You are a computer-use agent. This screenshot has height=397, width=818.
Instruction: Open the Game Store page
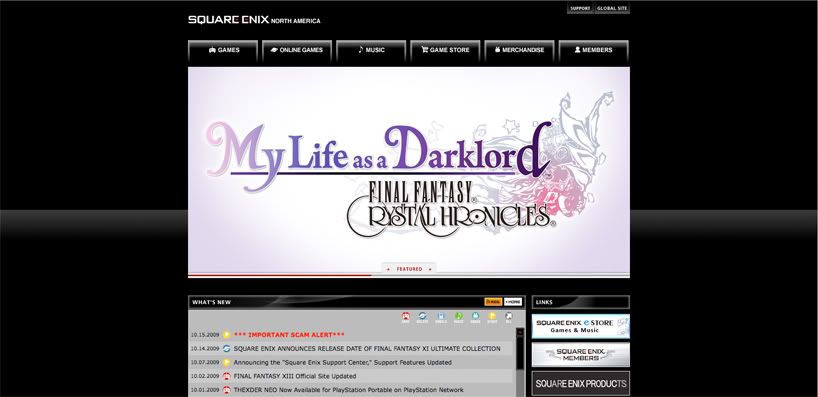click(x=445, y=51)
